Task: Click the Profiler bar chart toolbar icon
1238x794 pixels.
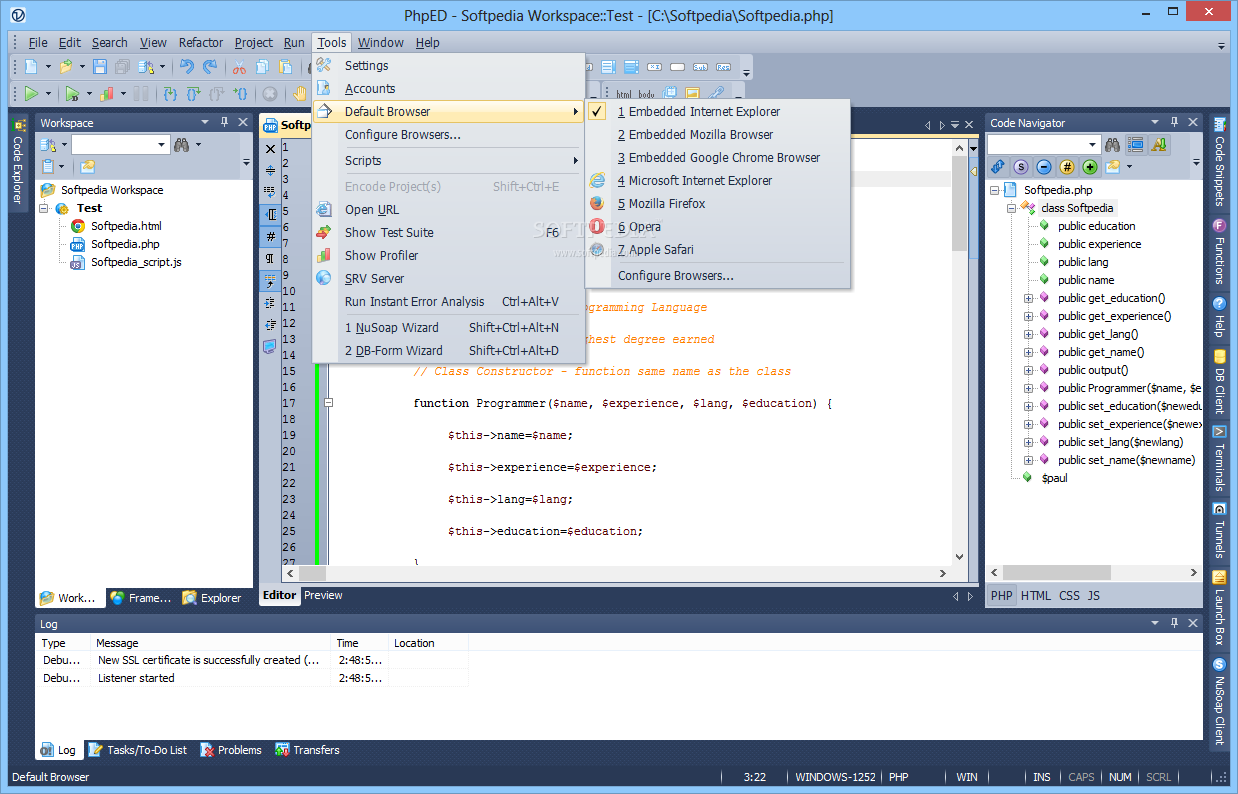Action: (x=107, y=94)
